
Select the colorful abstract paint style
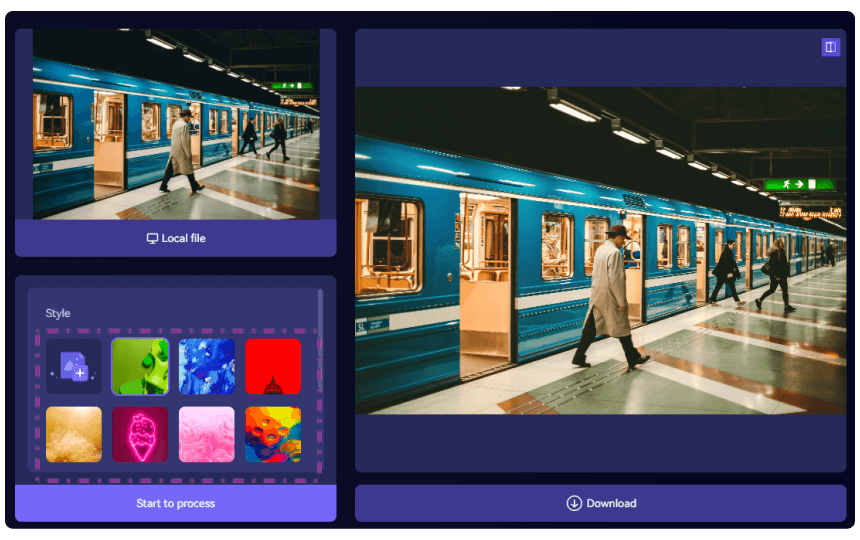273,434
